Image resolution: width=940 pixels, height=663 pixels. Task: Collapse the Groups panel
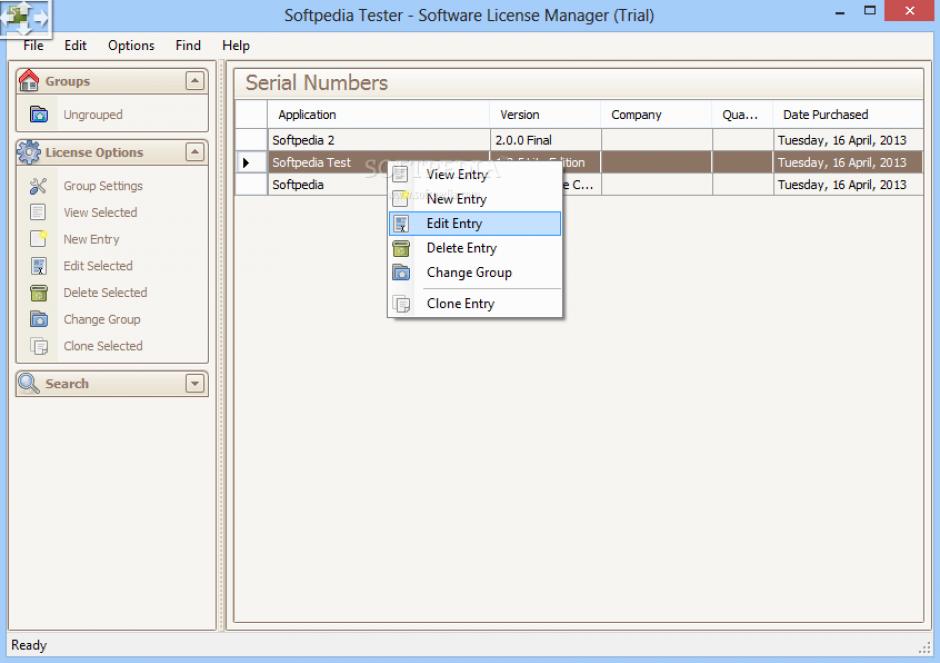click(x=195, y=80)
